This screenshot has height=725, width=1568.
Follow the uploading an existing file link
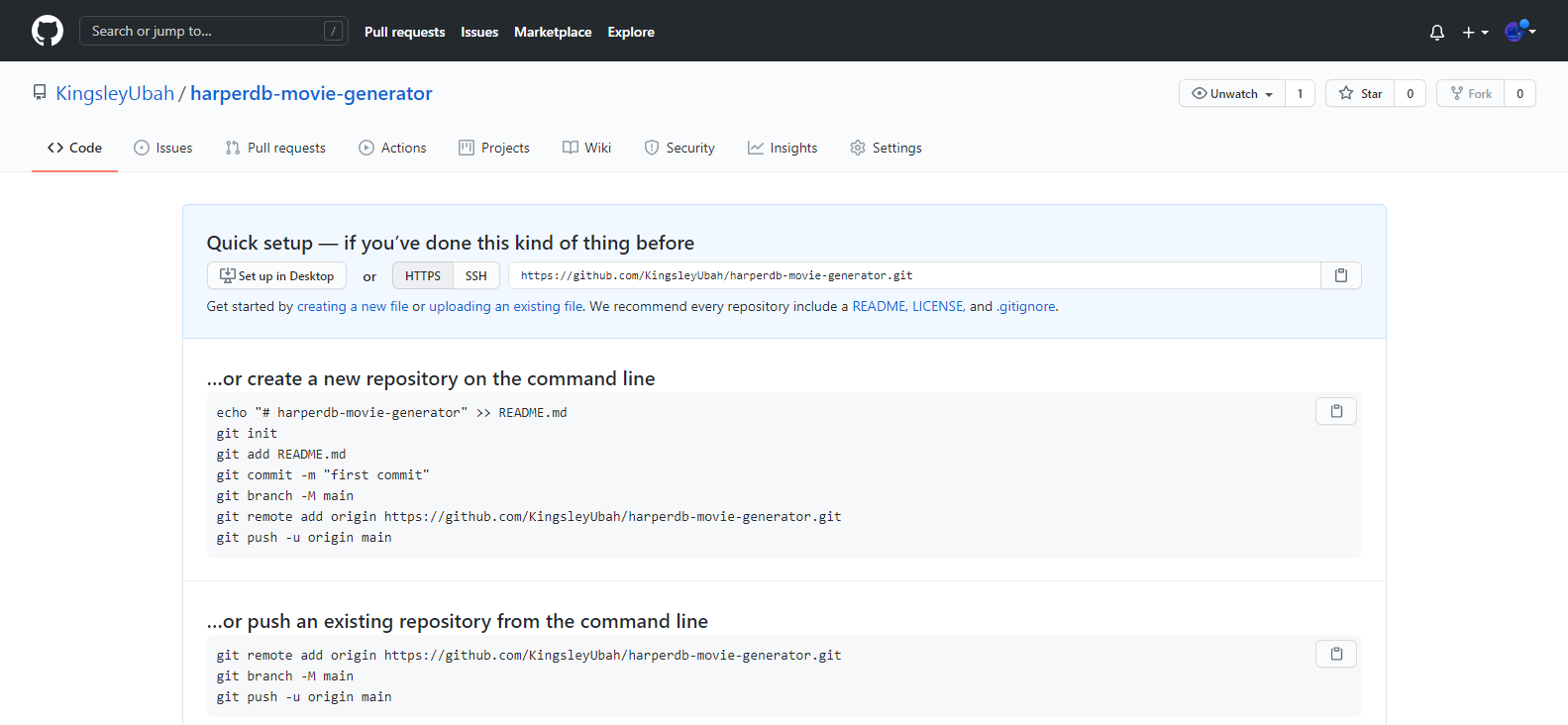(x=505, y=306)
